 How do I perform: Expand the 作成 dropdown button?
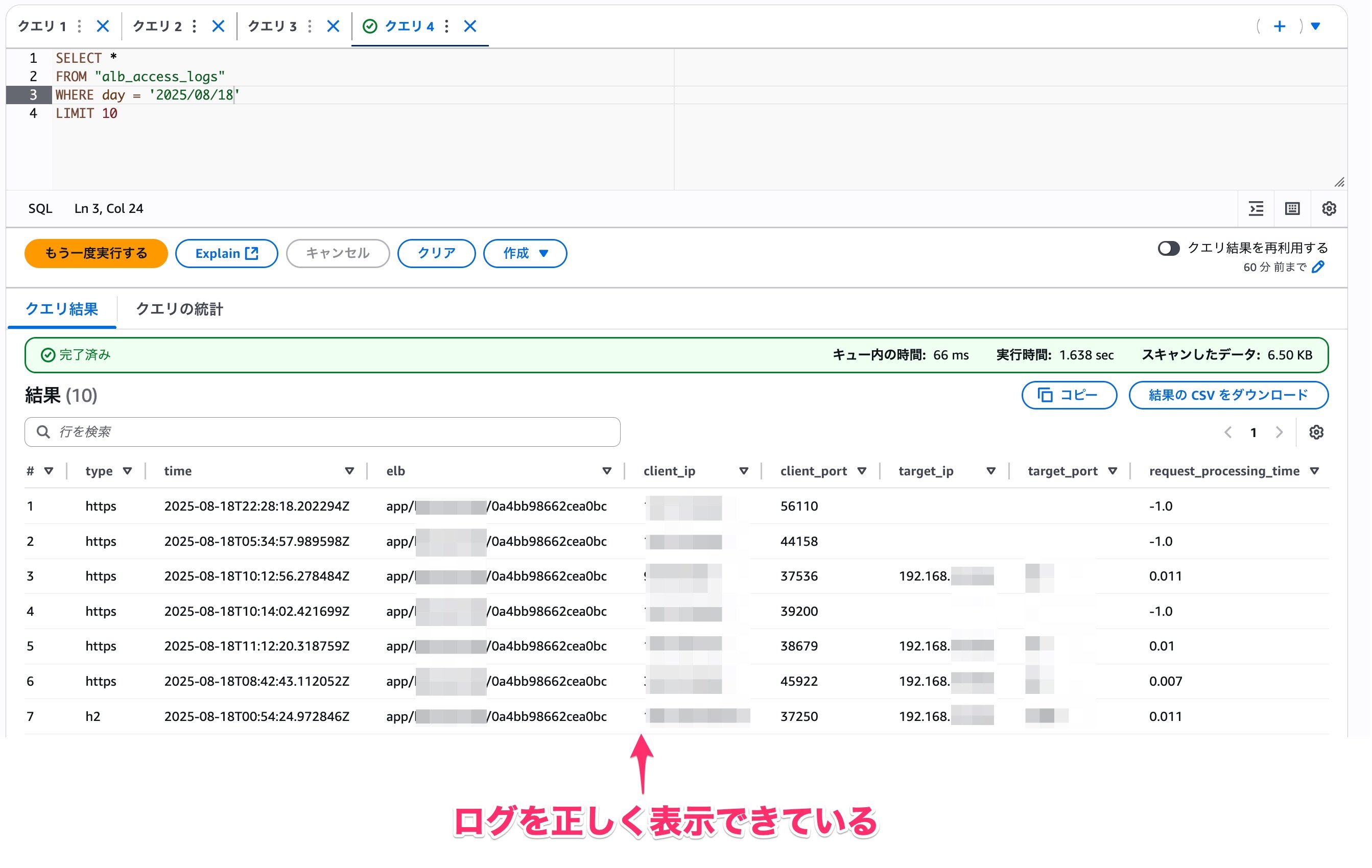coord(525,253)
